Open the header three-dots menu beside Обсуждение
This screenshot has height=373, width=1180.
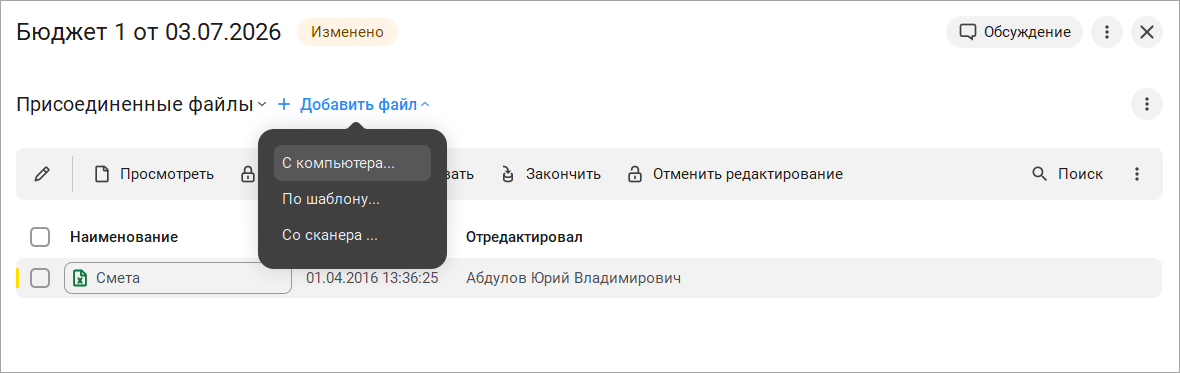coord(1107,32)
